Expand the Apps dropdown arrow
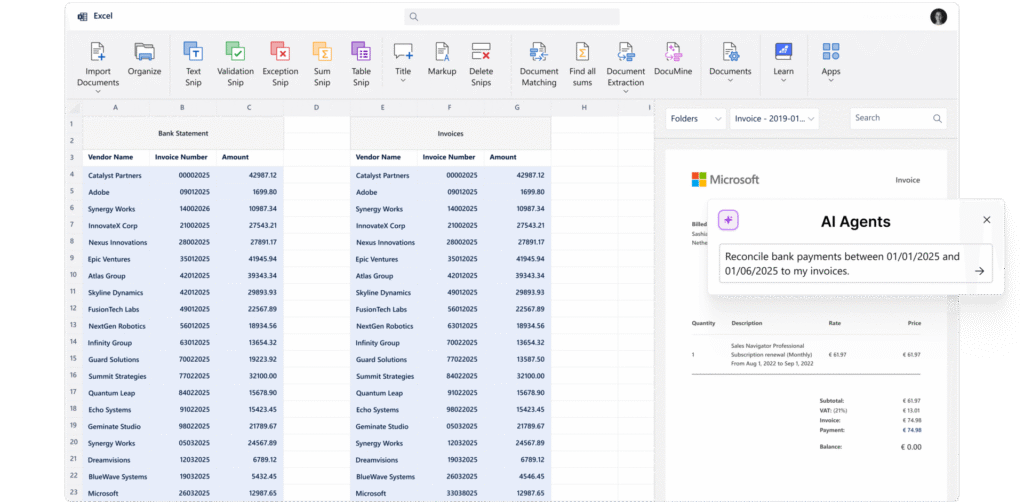 click(x=831, y=81)
